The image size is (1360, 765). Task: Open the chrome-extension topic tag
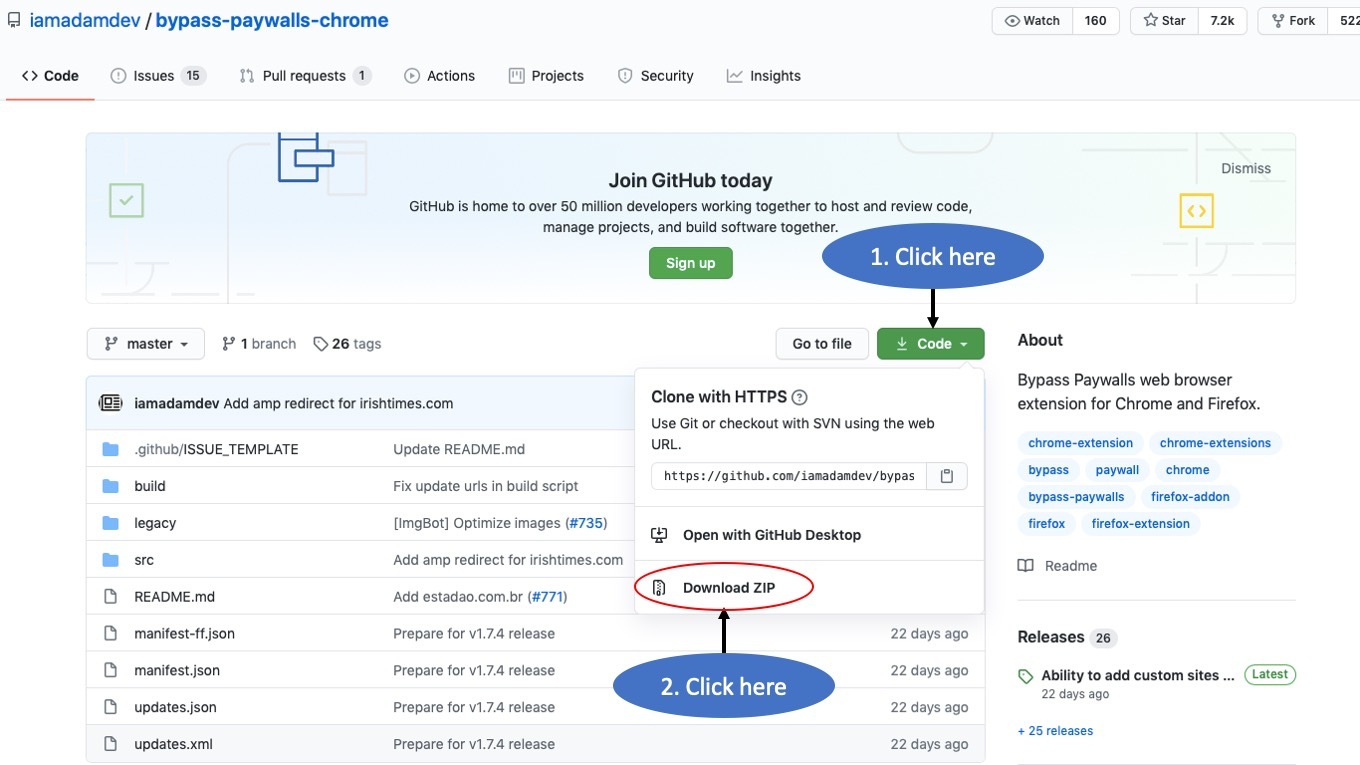[1080, 443]
